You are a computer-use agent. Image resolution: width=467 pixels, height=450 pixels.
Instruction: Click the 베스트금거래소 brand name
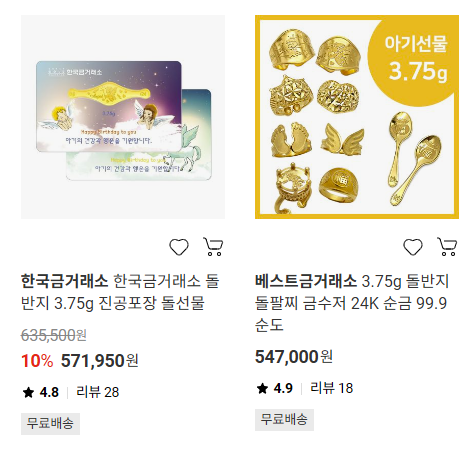306,281
